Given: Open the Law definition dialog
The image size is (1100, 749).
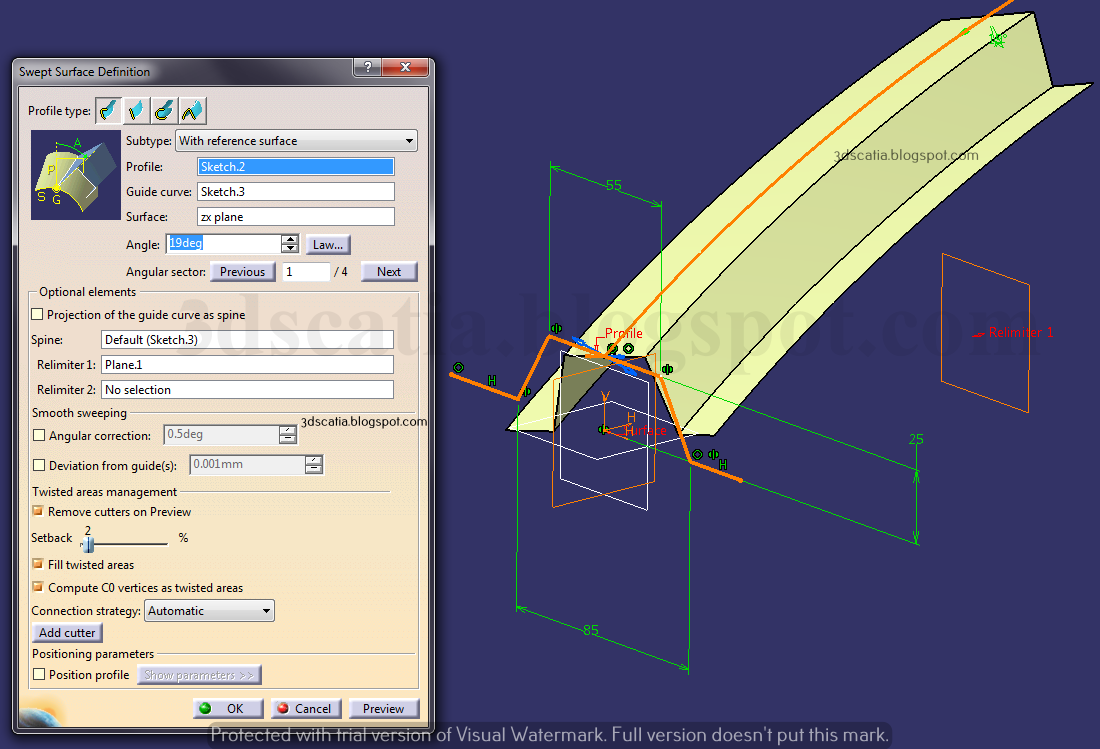Looking at the screenshot, I should click(328, 243).
